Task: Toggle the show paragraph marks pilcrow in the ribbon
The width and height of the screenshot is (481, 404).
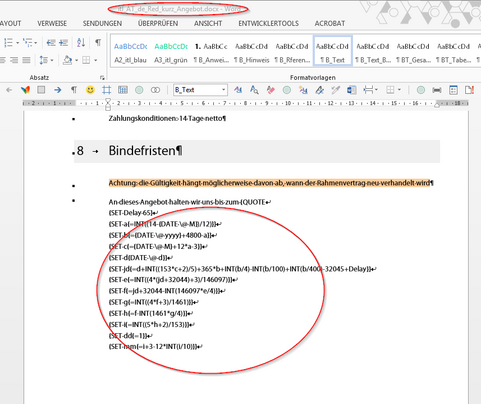Action: (x=98, y=43)
